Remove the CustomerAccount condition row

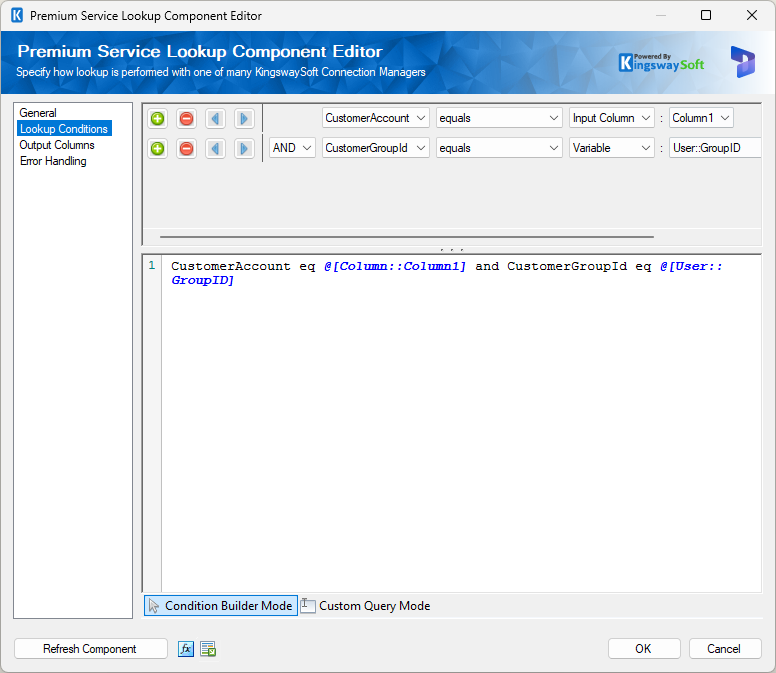(187, 119)
